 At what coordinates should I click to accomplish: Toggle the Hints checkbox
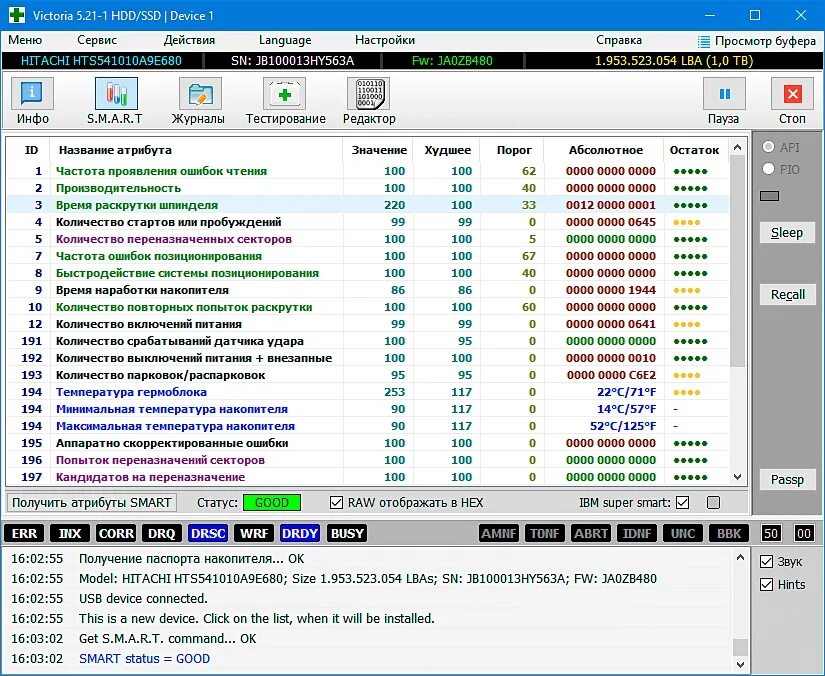(767, 584)
